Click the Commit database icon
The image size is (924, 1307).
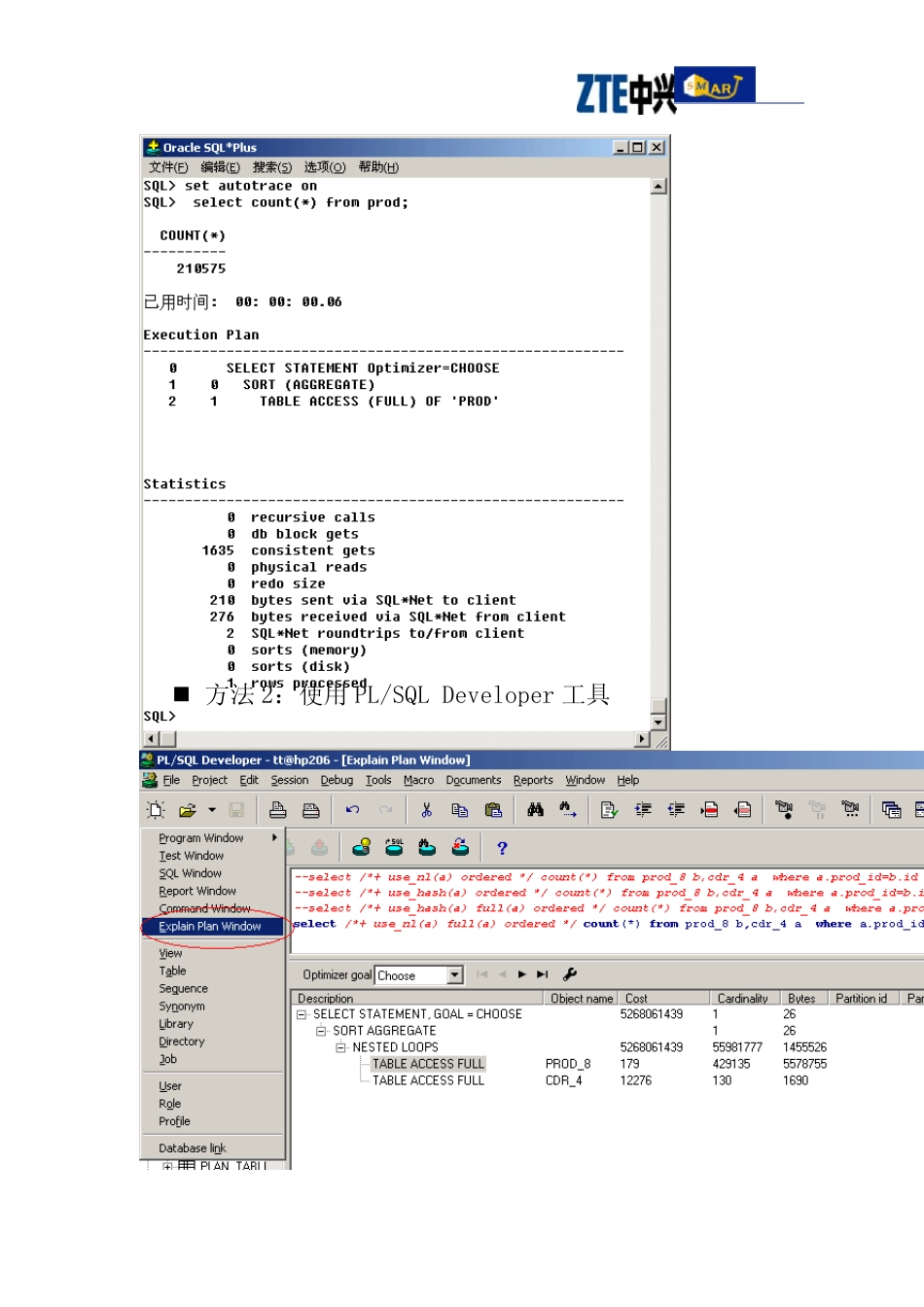[x=427, y=848]
